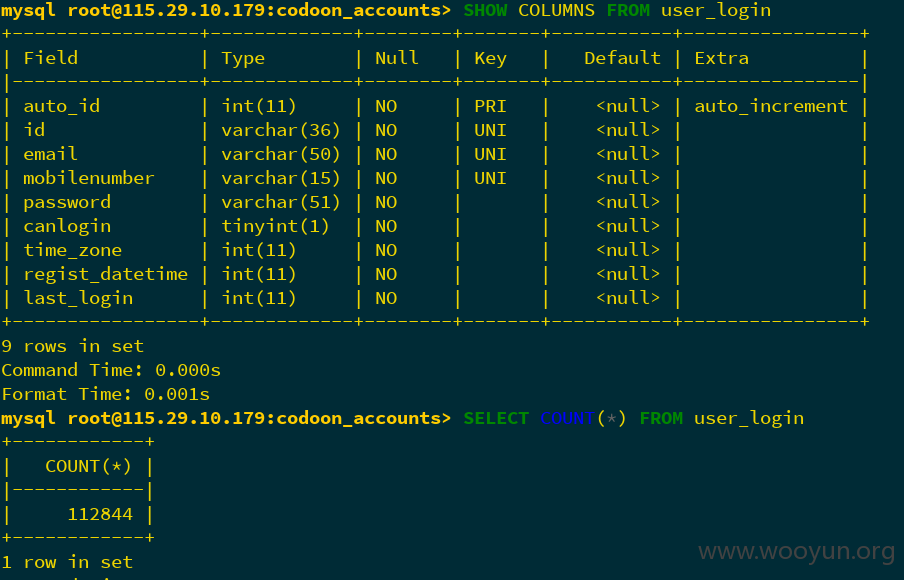Click the "9 rows in set" line
The width and height of the screenshot is (904, 580).
[x=72, y=346]
